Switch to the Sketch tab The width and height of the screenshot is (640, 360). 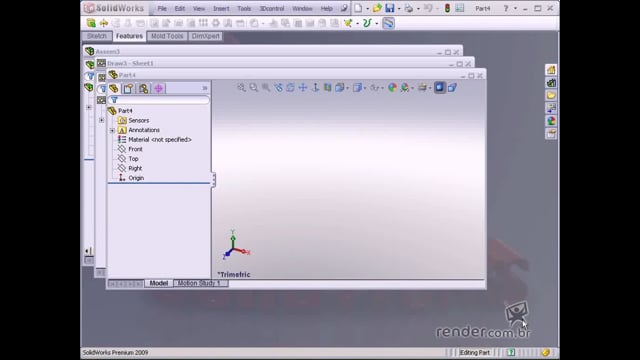pos(97,36)
